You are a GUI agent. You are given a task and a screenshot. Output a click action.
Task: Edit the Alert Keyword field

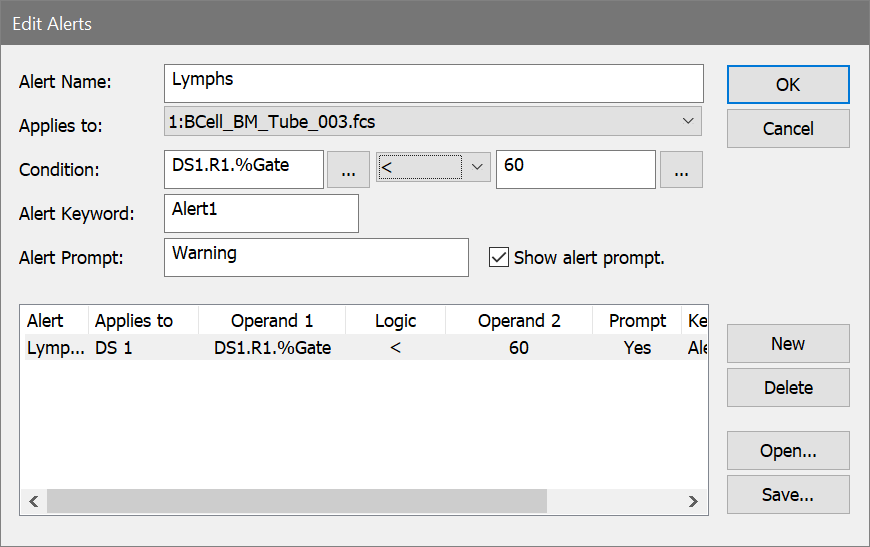[260, 213]
